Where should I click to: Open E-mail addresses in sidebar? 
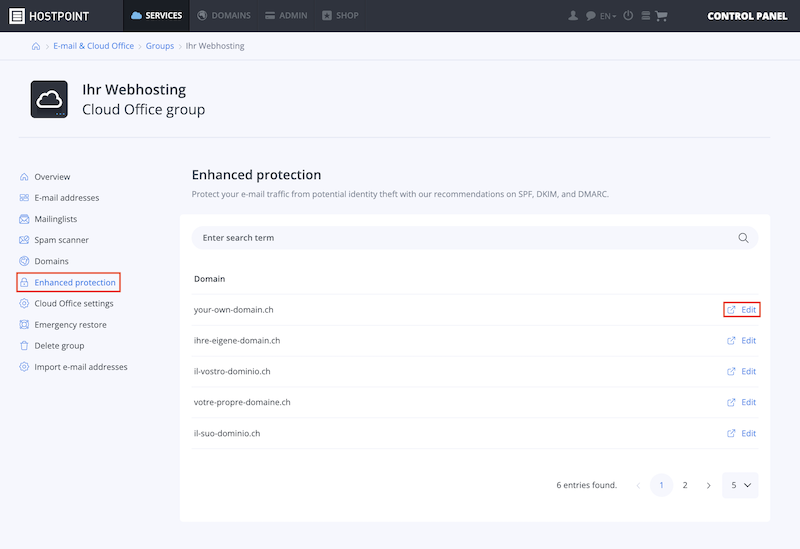67,197
